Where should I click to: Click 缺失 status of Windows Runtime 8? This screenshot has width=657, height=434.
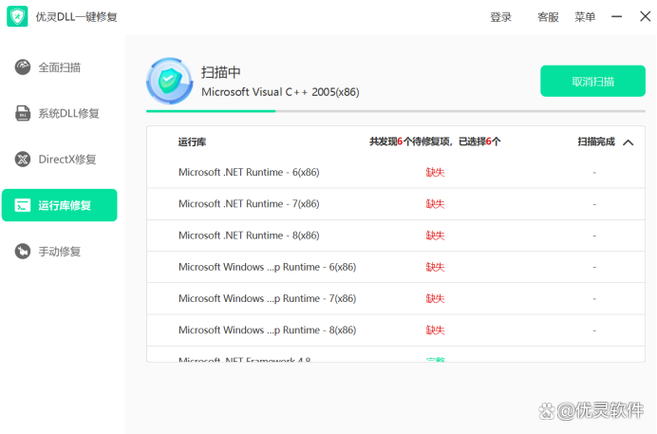point(435,330)
